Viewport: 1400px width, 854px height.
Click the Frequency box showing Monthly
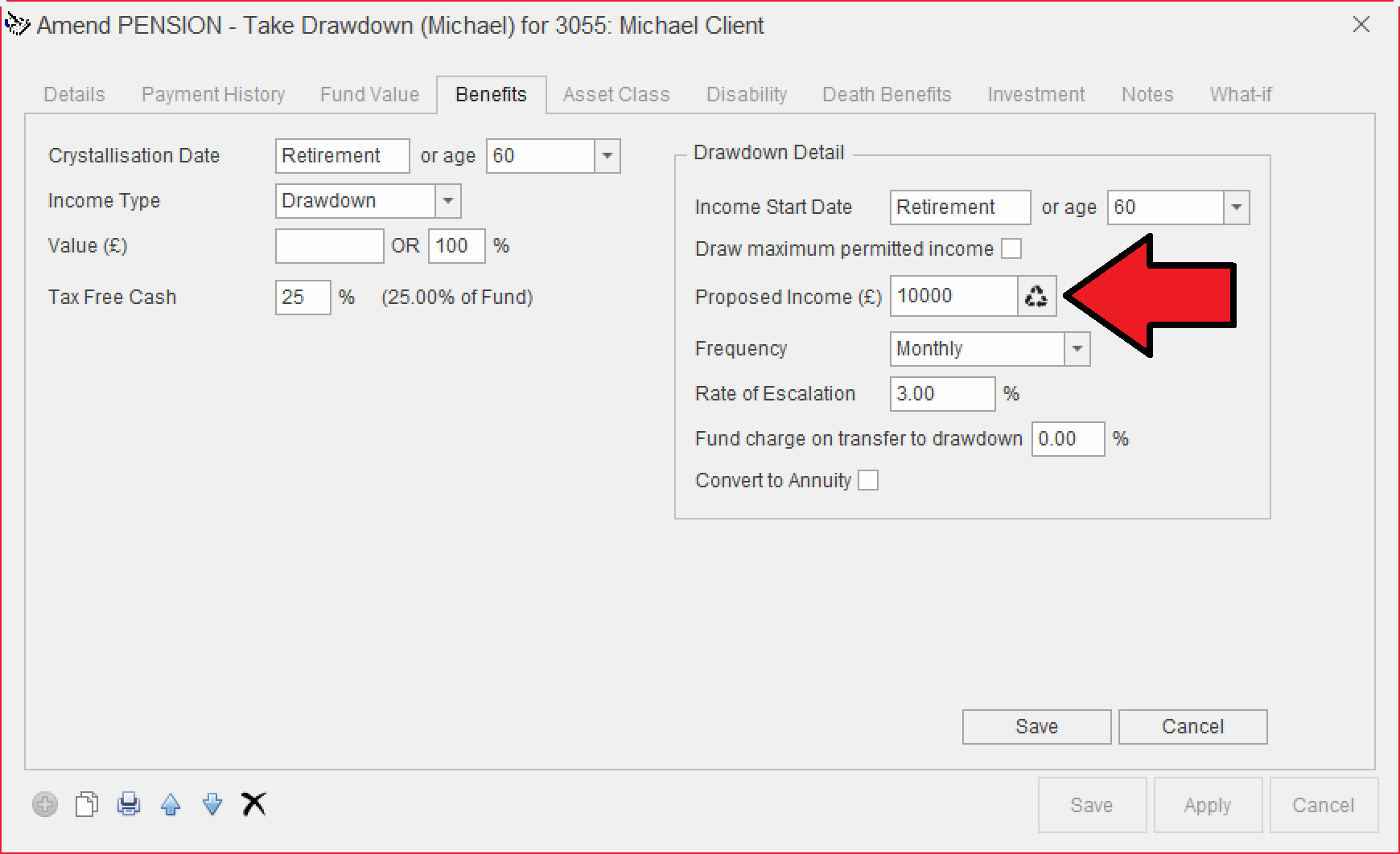pyautogui.click(x=978, y=348)
